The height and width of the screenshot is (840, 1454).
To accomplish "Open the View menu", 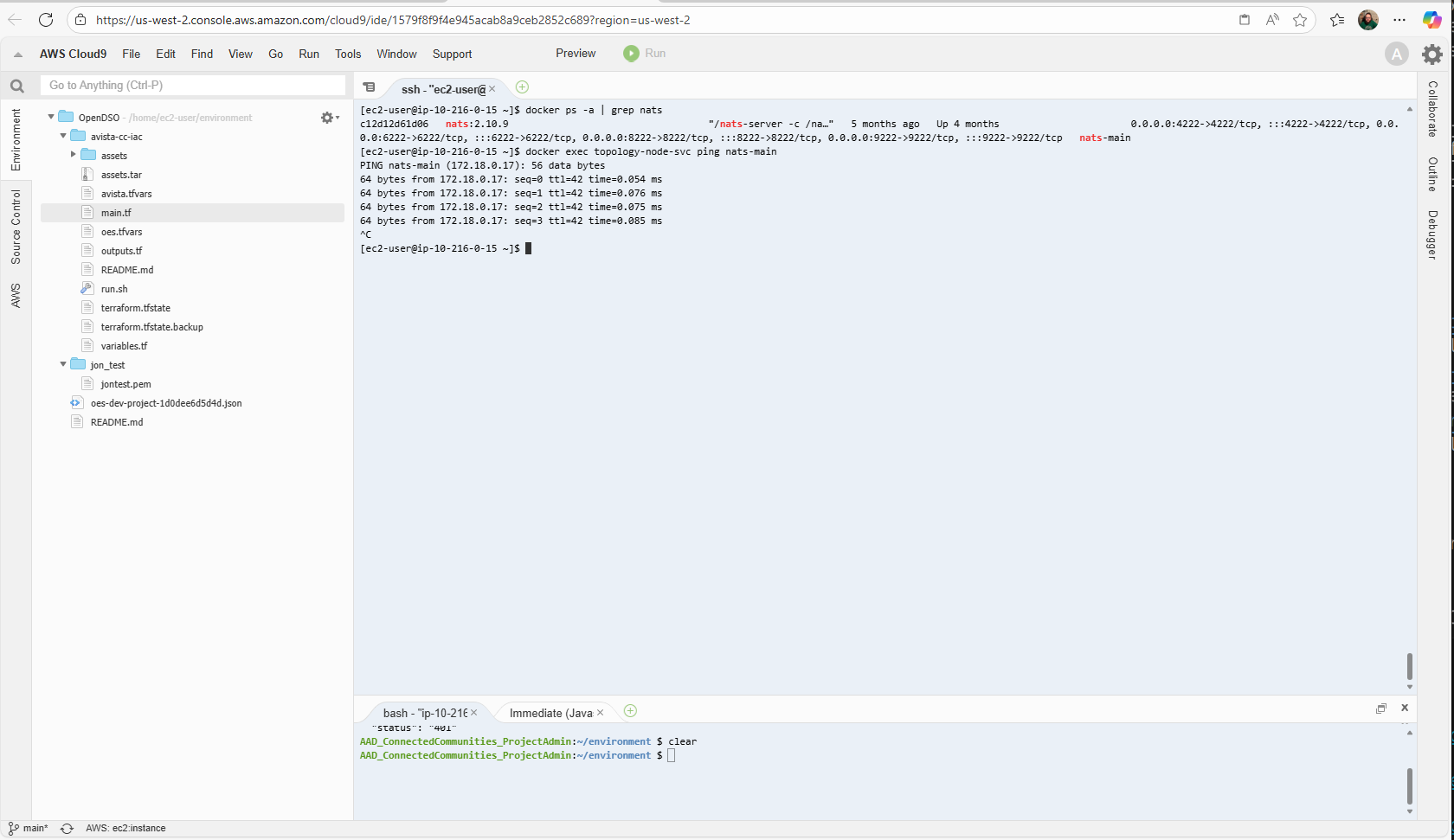I will 241,54.
